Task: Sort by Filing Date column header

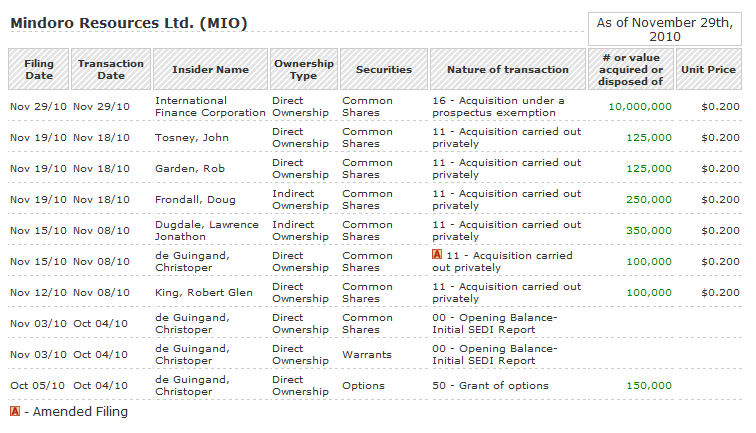Action: click(x=39, y=69)
